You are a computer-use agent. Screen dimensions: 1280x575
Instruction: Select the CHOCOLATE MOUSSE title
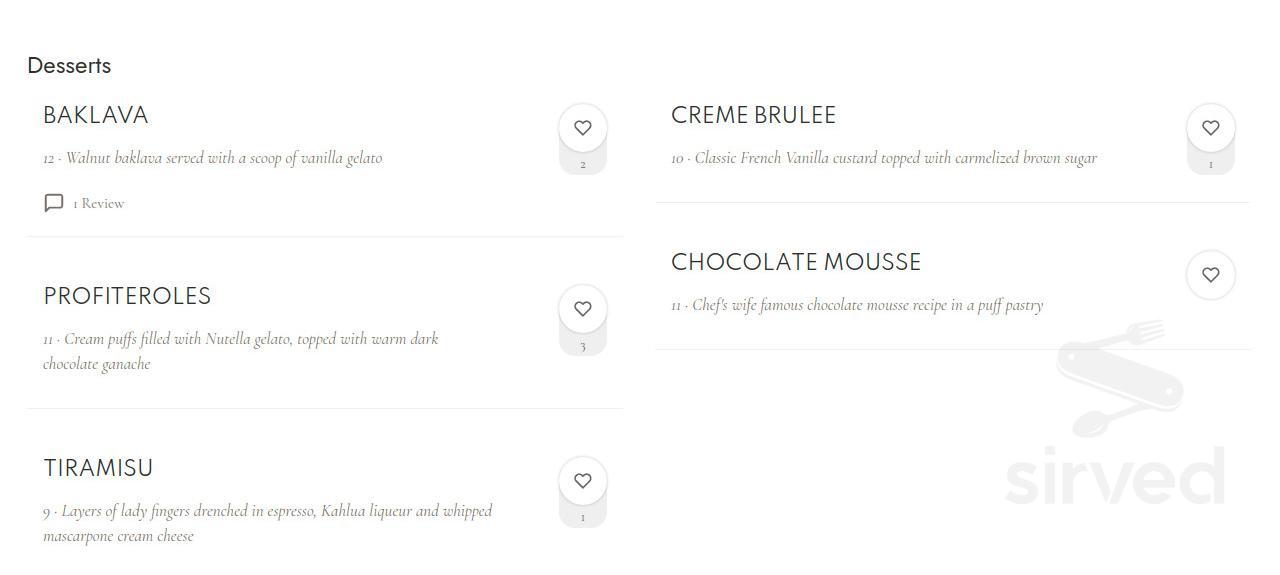pyautogui.click(x=796, y=262)
